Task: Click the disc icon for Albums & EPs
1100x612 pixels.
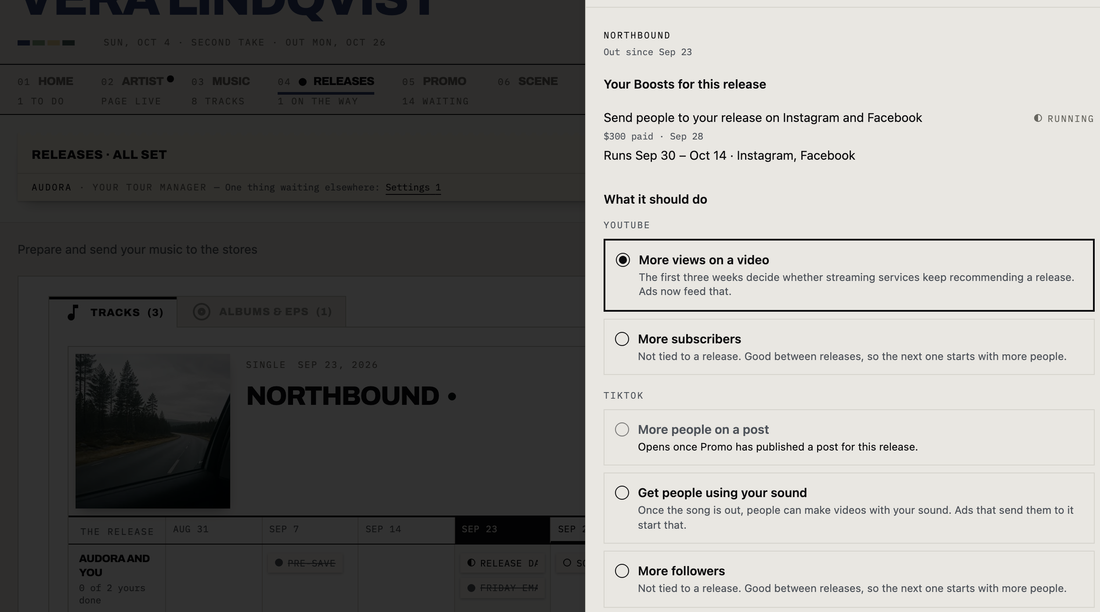Action: click(201, 312)
